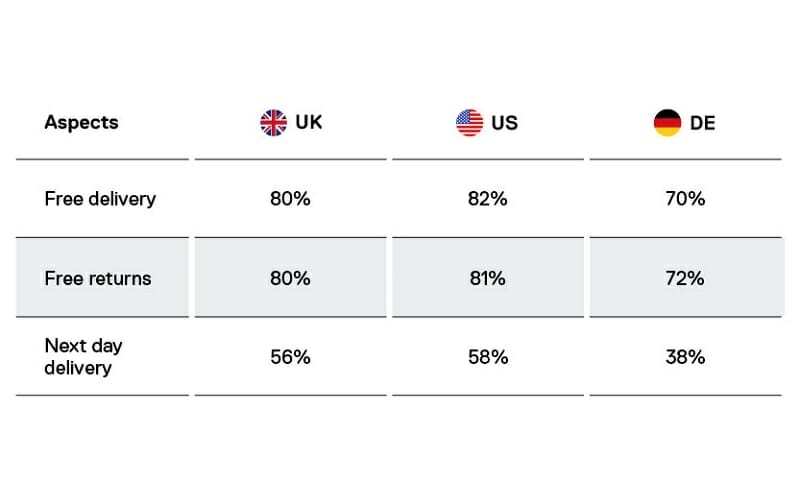Click UK free delivery value 80%

click(290, 199)
